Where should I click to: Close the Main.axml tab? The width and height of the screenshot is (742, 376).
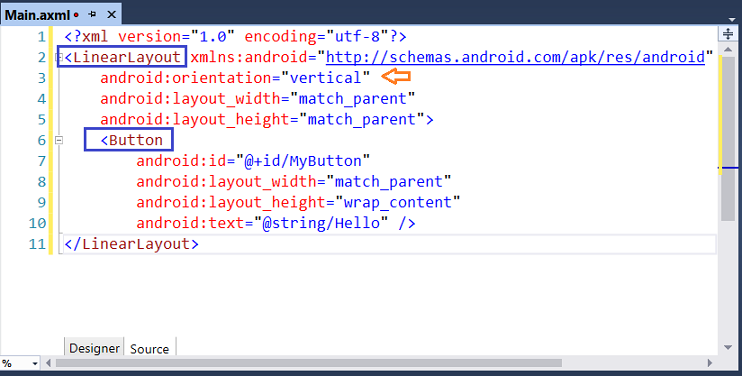pyautogui.click(x=112, y=15)
